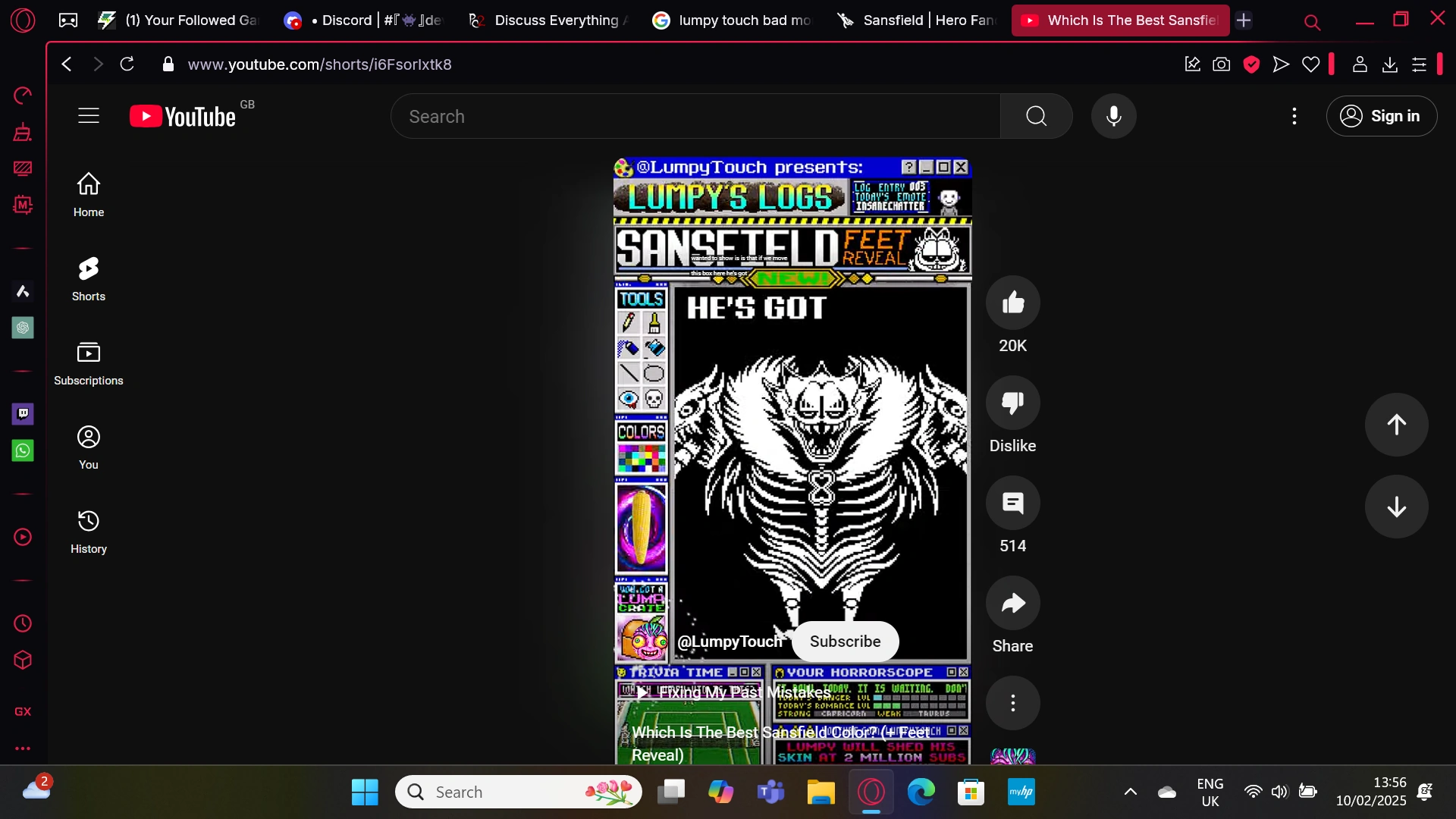Go to the next Short with down arrow
This screenshot has width=1456, height=819.
[1396, 507]
